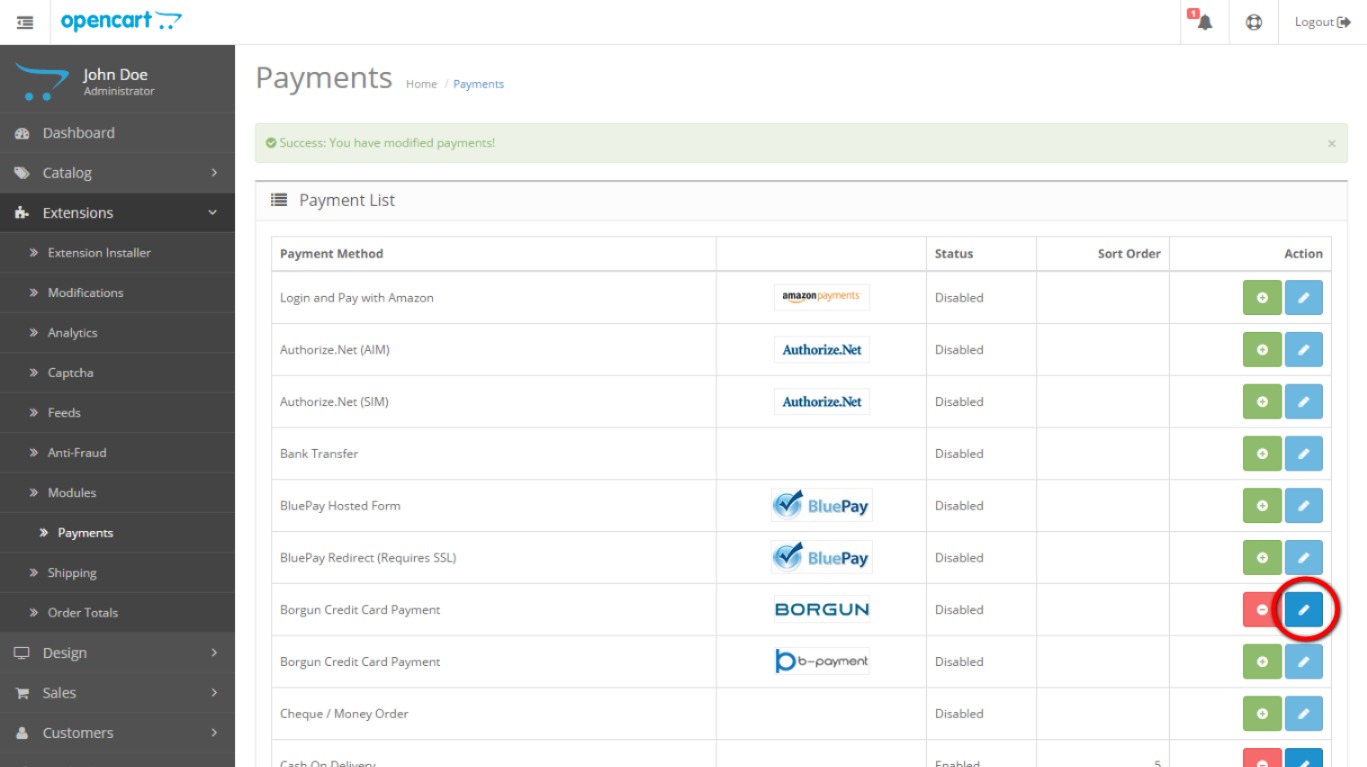Screen dimensions: 1367x767
Task: Expand the Catalog menu
Action: pyautogui.click(x=117, y=173)
